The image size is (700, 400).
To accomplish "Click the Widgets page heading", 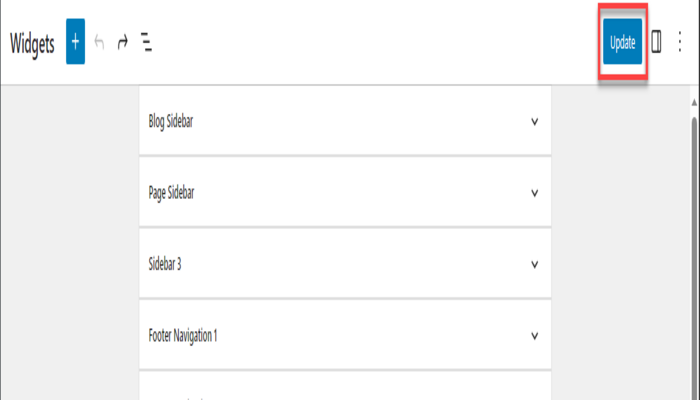I will (32, 43).
